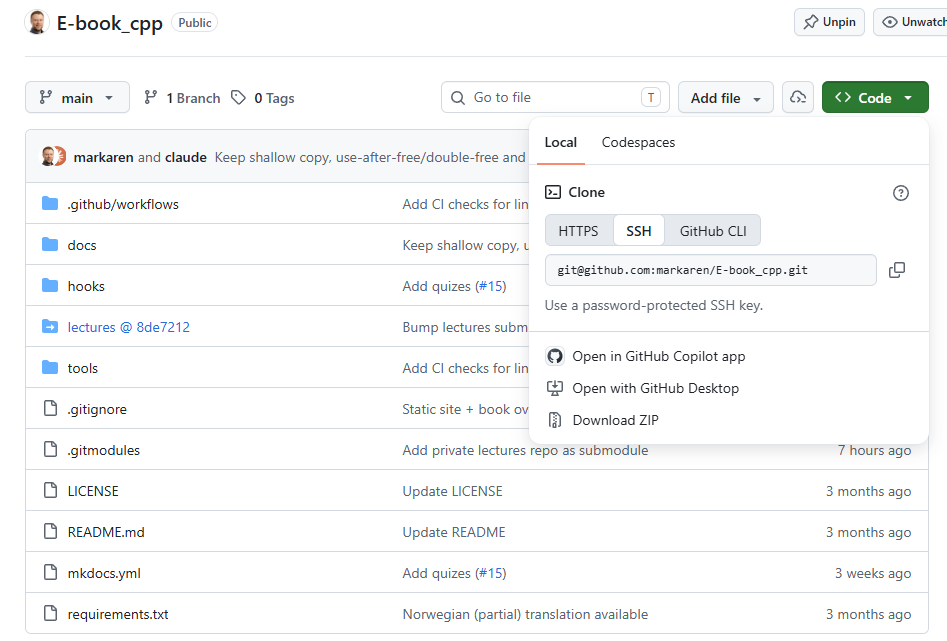Screen dimensions: 947x641
Task: Click the file icon beside mkdocs.yml
Action: 51,572
